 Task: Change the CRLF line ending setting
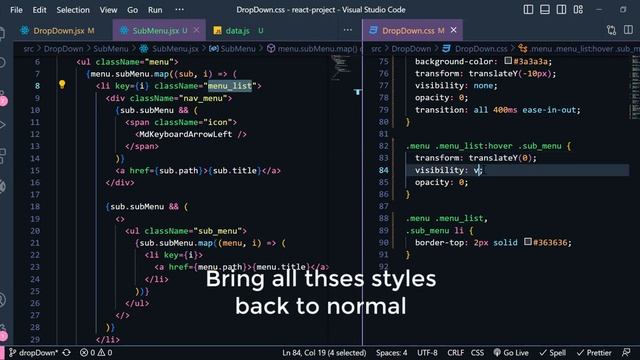coord(456,353)
